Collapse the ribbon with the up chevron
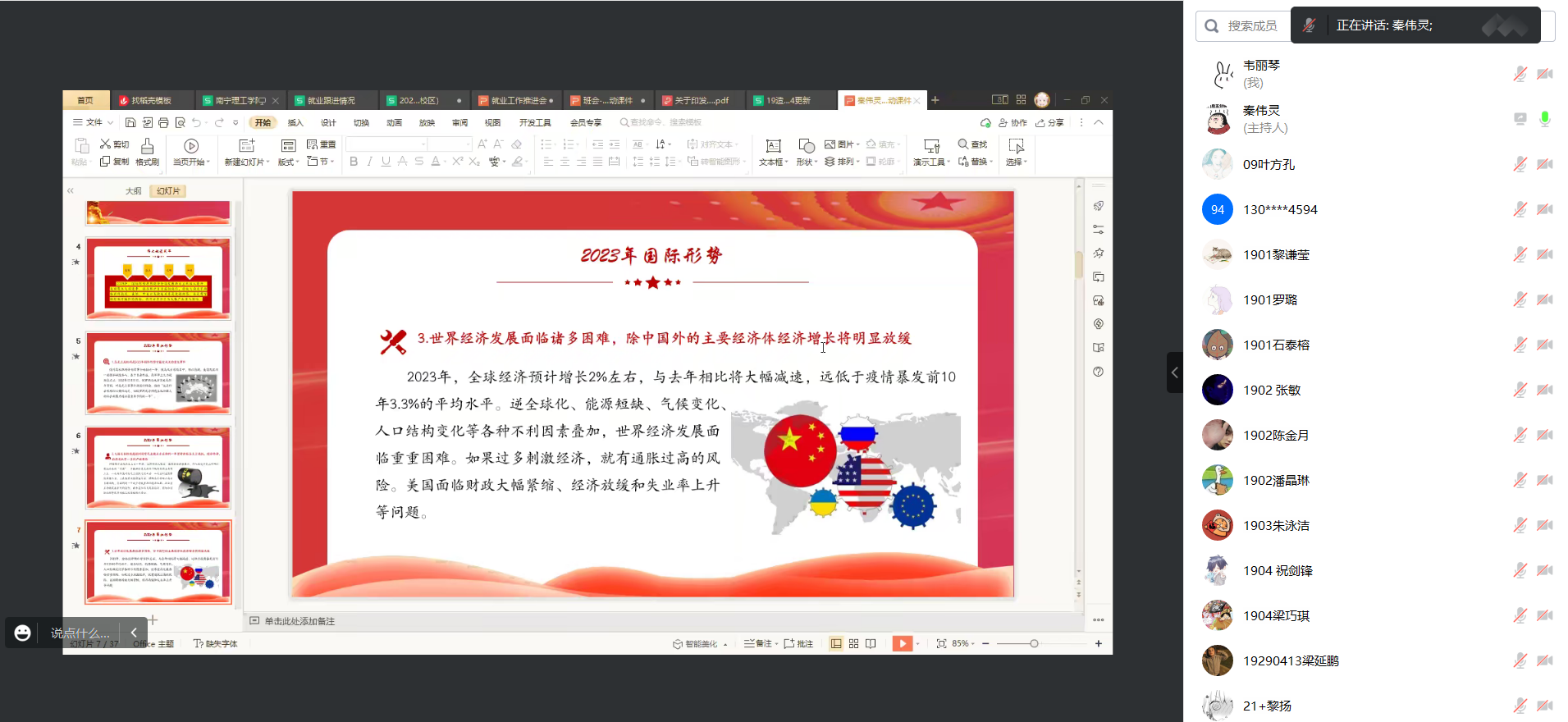This screenshot has width=1568, height=722. point(1099,122)
